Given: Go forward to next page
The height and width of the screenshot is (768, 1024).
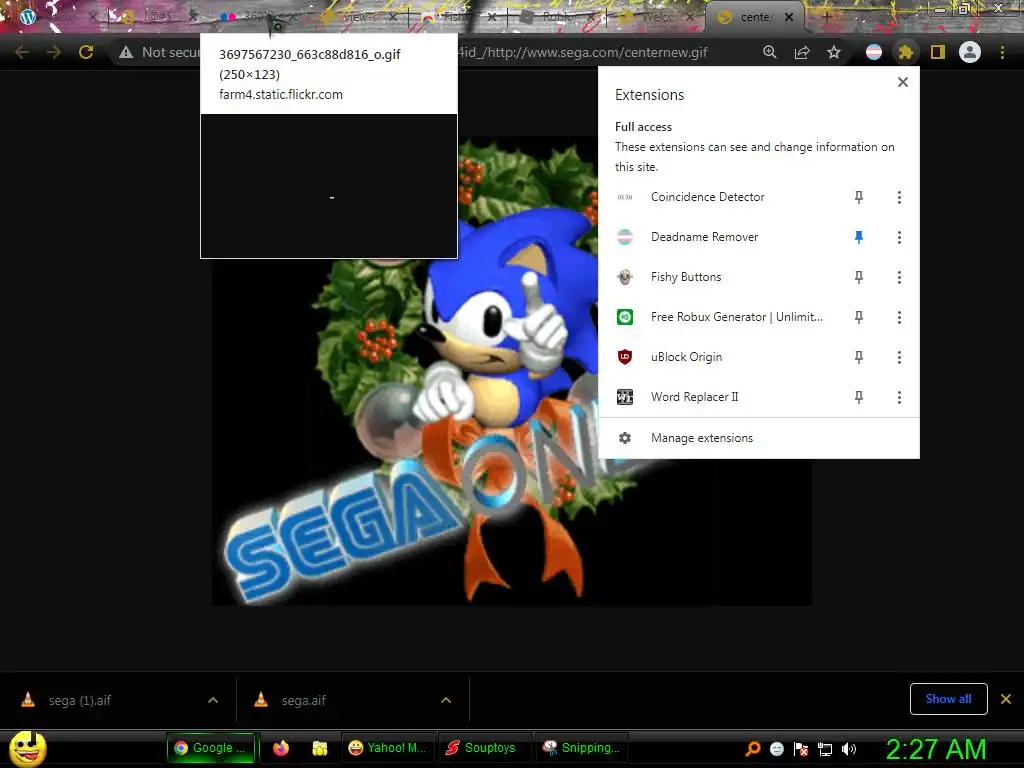Looking at the screenshot, I should pos(54,52).
